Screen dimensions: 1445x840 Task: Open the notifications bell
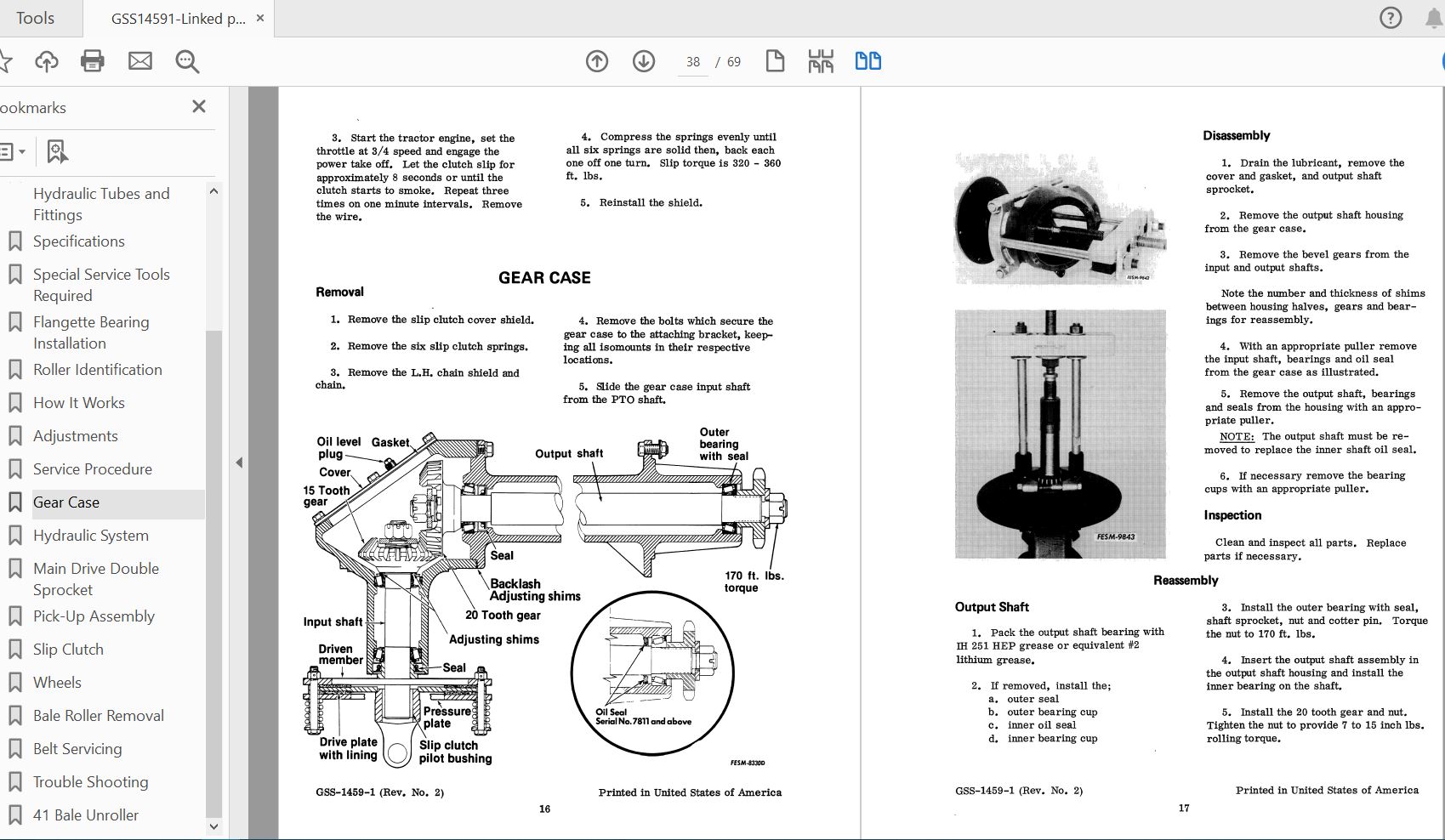click(x=1434, y=18)
